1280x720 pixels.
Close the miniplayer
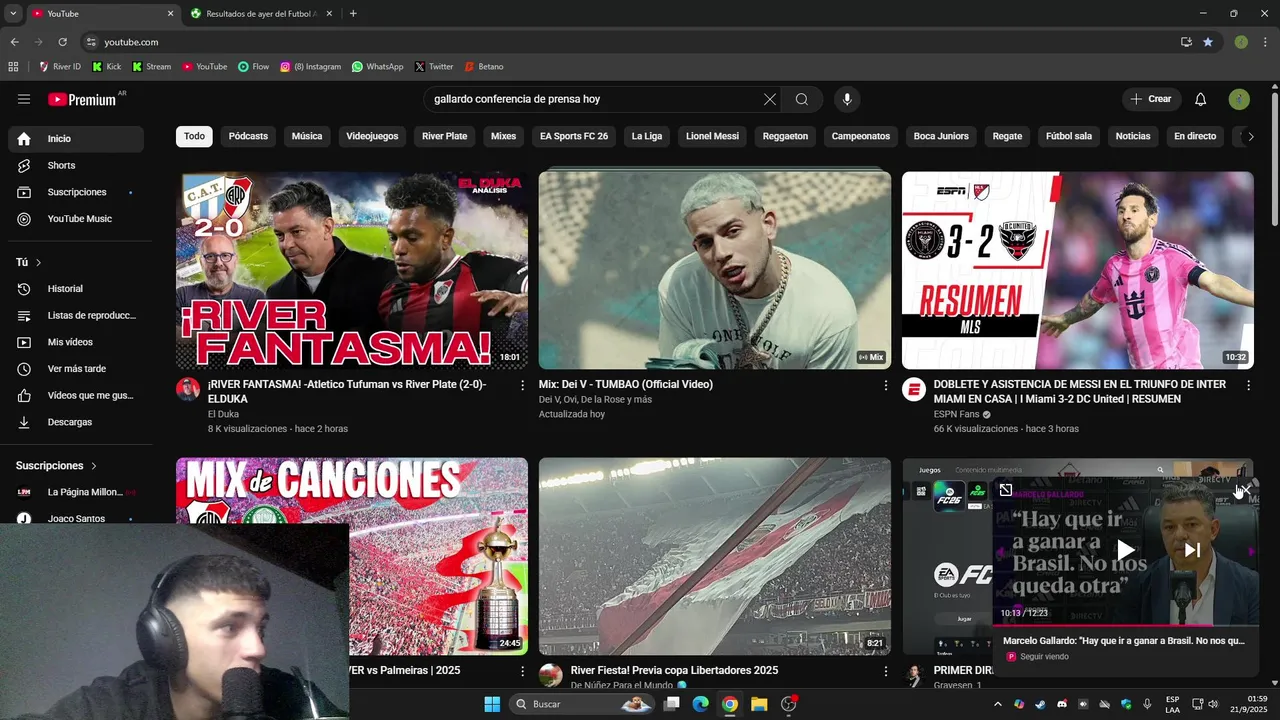pos(1245,489)
